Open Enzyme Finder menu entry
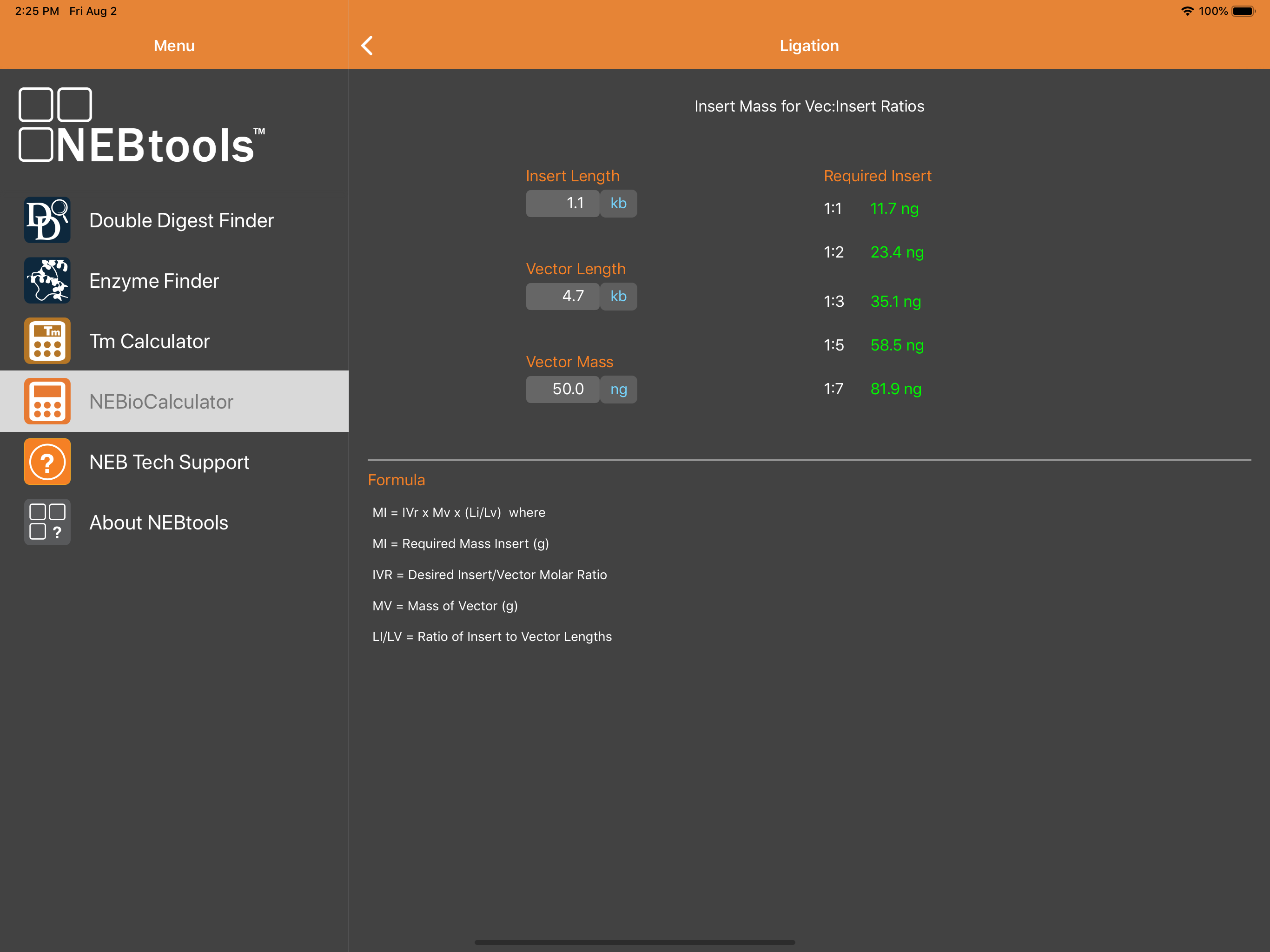Viewport: 1270px width, 952px height. [174, 280]
